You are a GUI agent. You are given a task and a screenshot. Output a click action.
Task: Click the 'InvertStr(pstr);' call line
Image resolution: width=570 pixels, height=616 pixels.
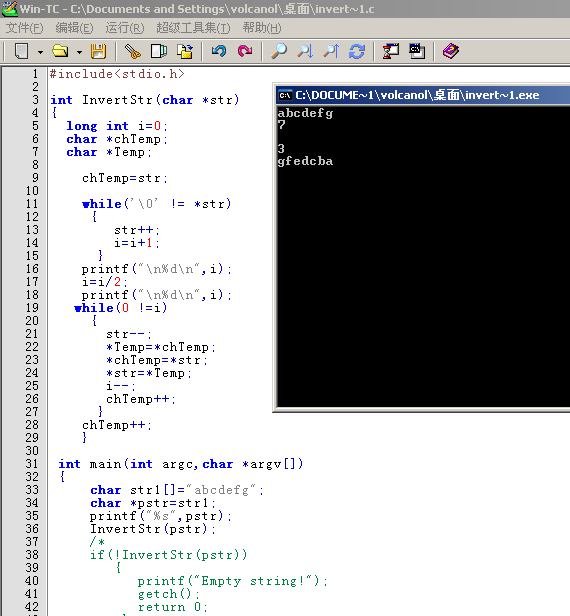click(153, 529)
